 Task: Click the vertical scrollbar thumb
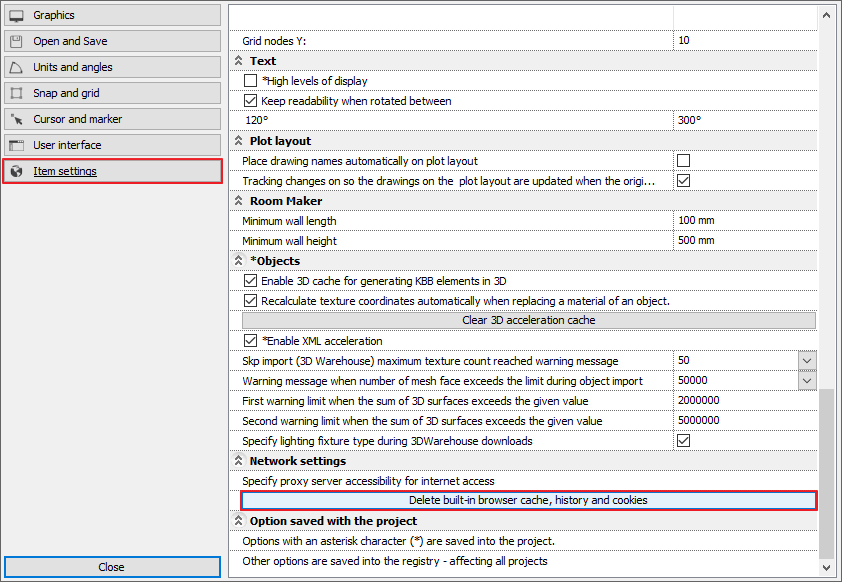point(826,474)
